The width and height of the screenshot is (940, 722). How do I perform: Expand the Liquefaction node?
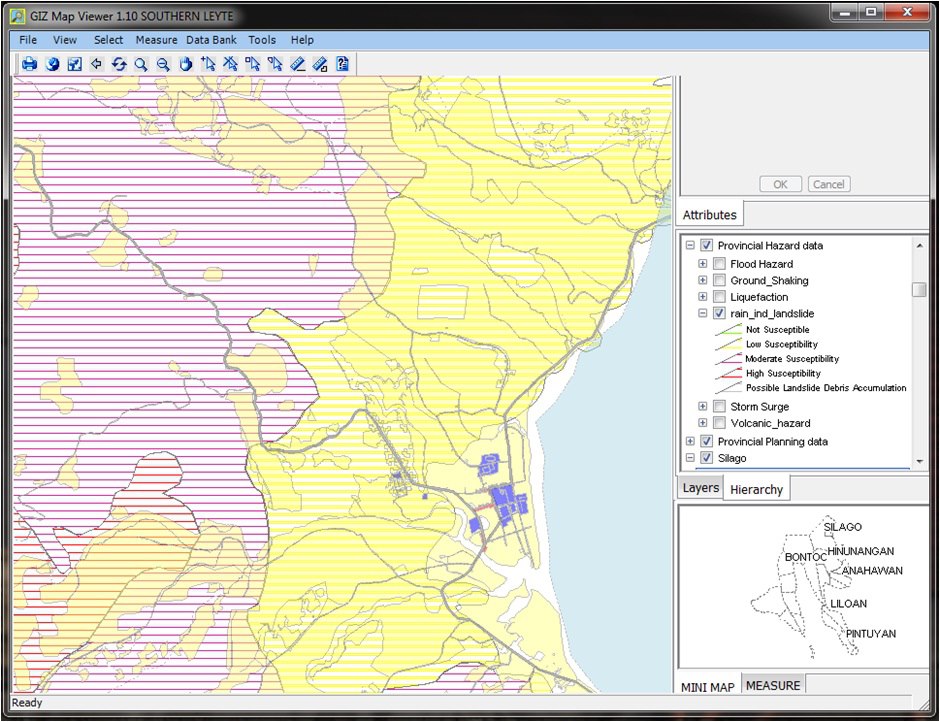coord(703,297)
